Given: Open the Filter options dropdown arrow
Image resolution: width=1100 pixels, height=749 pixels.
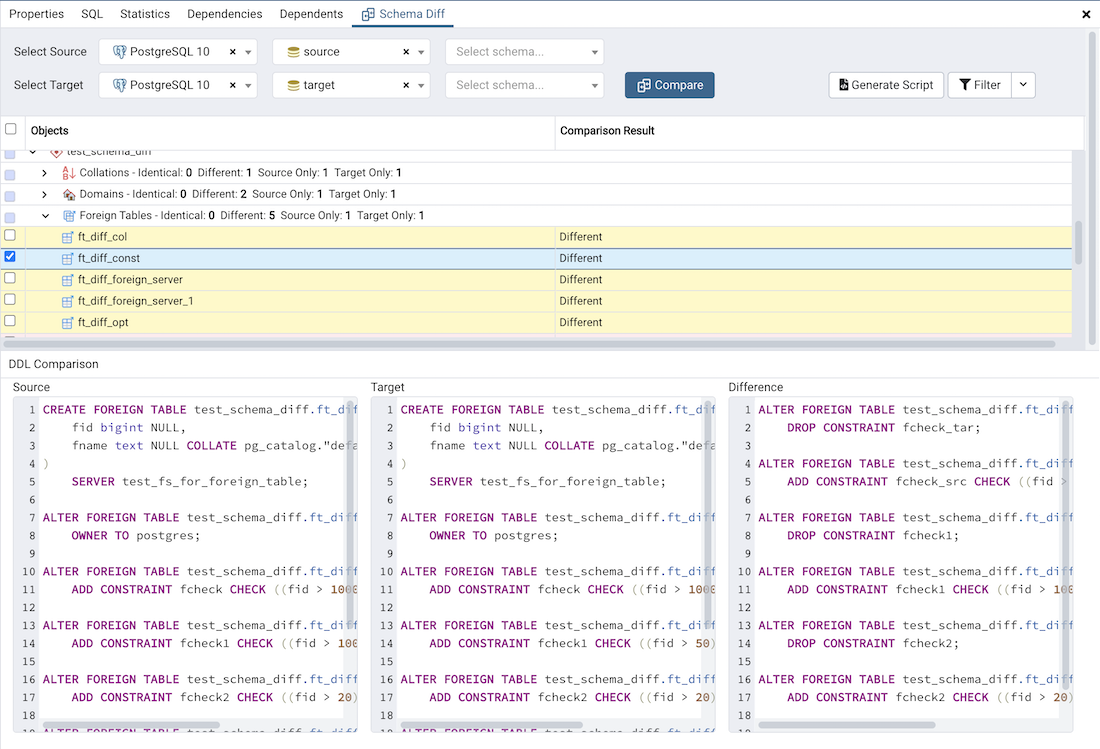Looking at the screenshot, I should coord(1023,85).
